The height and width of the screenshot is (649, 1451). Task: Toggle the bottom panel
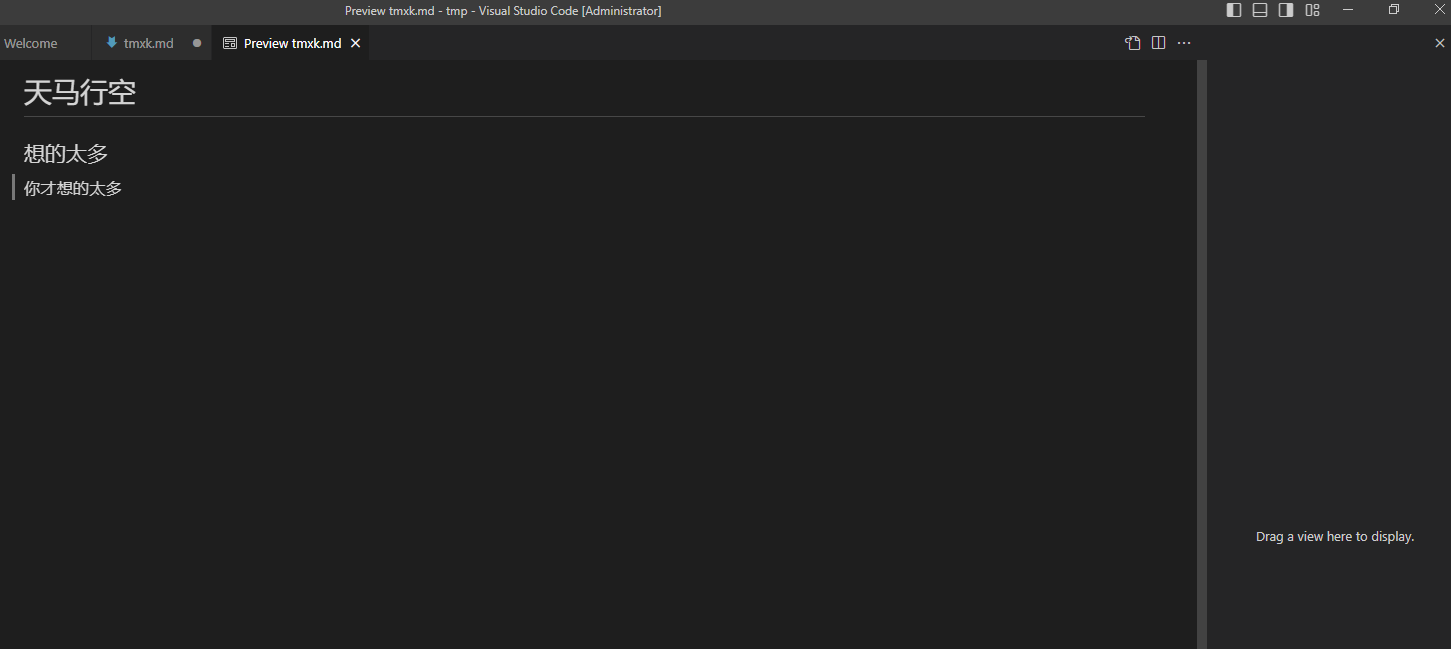click(1259, 10)
